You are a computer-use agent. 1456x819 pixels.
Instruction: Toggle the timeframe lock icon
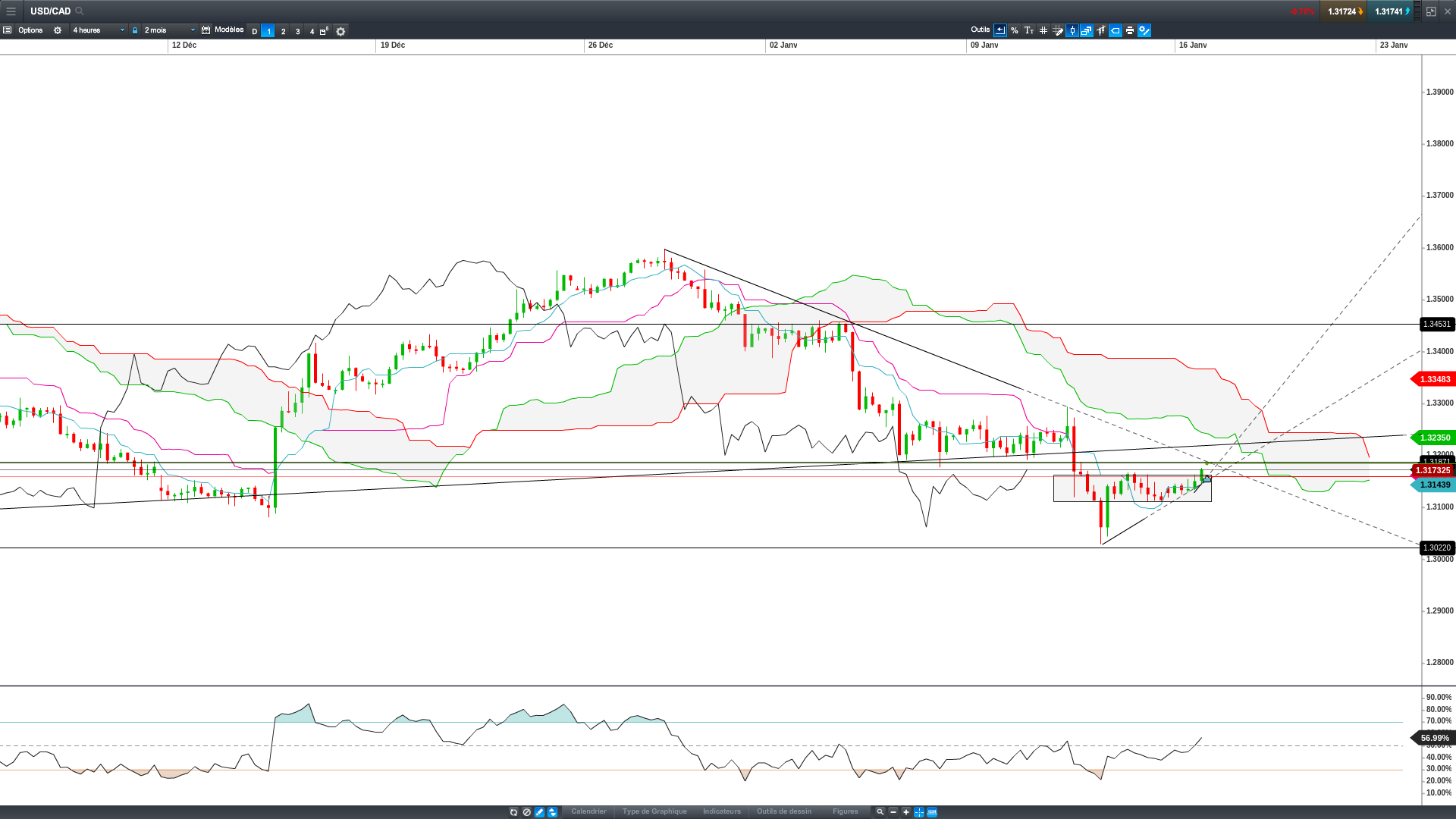[x=135, y=30]
